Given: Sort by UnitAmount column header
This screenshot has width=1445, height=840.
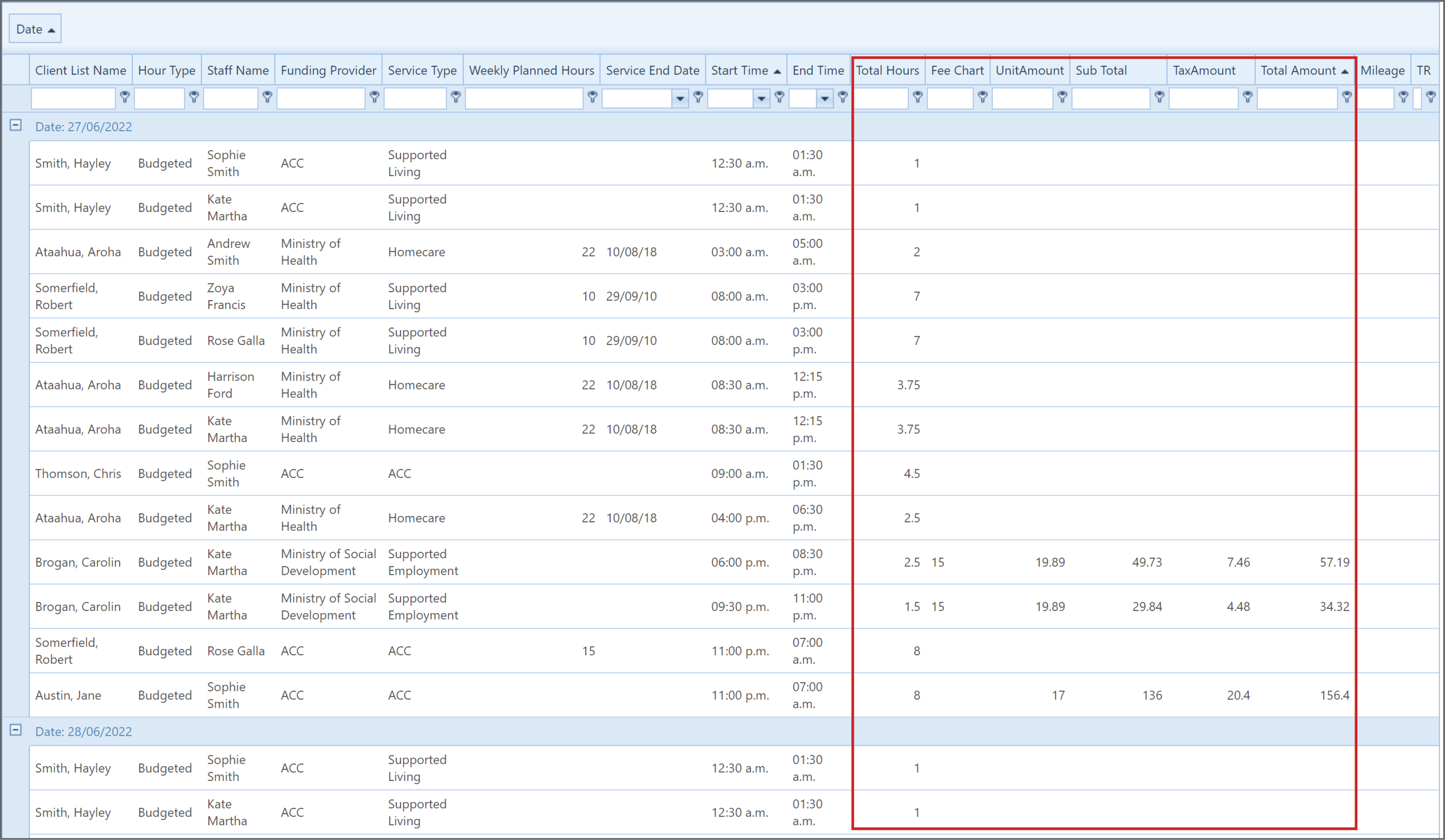Looking at the screenshot, I should tap(1030, 71).
